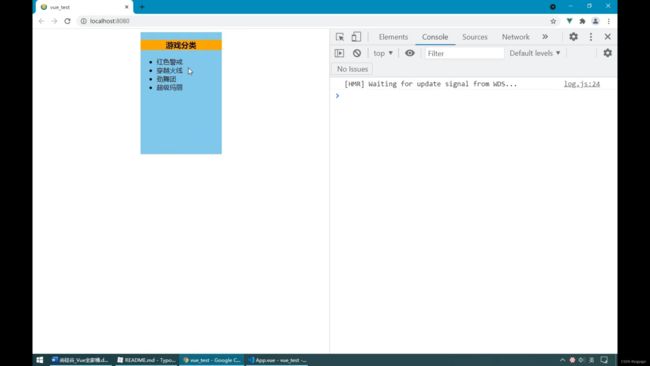Switch to the Elements tab

pos(393,37)
